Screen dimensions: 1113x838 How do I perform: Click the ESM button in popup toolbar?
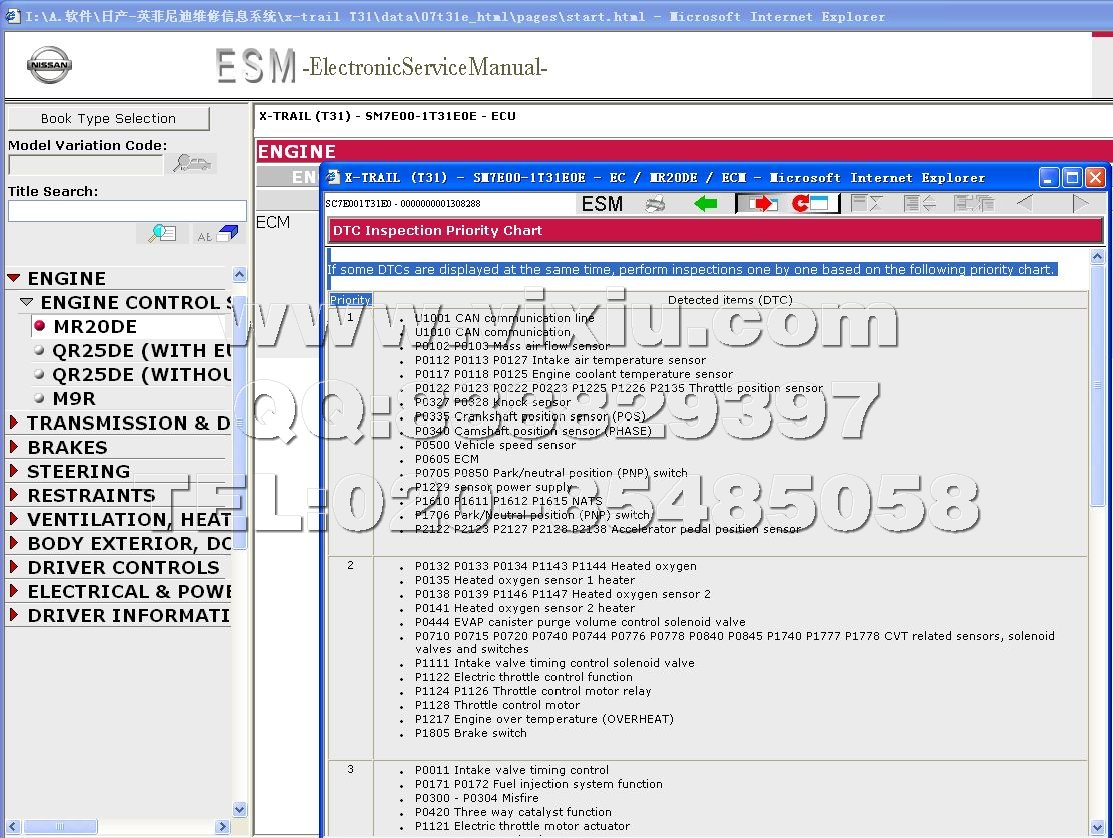coord(602,204)
